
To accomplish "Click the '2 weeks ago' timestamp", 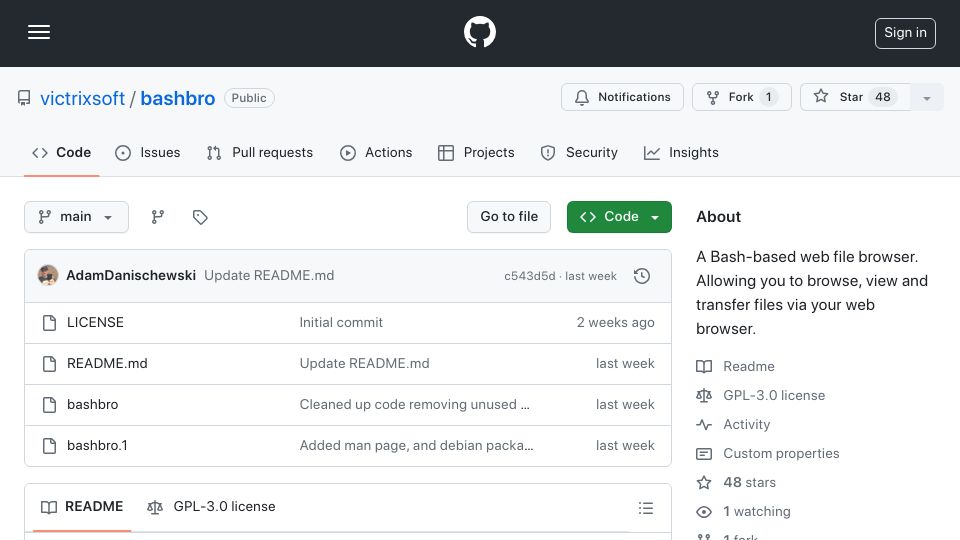I will click(x=615, y=323).
